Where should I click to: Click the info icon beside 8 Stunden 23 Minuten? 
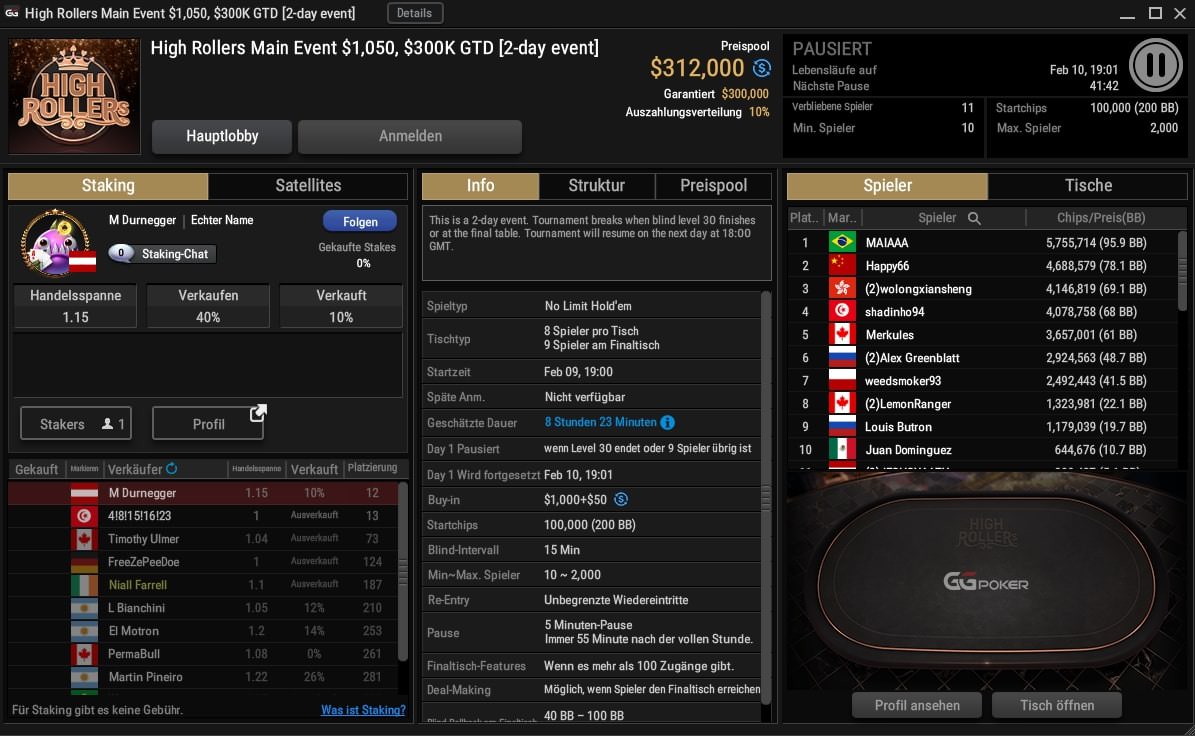pos(668,422)
